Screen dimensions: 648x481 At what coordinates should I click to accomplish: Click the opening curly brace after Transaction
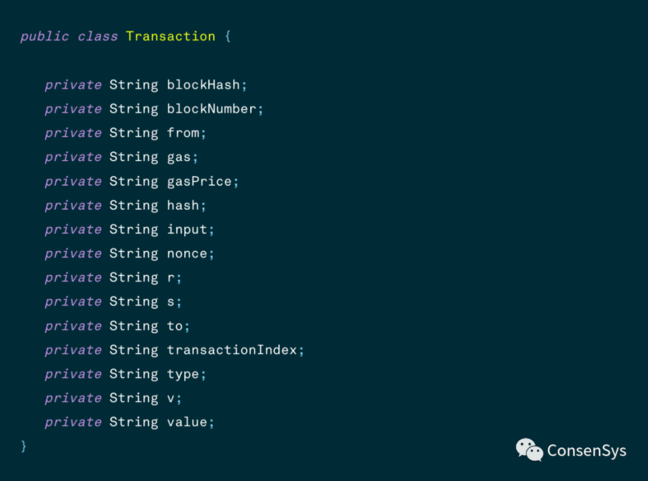(x=228, y=36)
